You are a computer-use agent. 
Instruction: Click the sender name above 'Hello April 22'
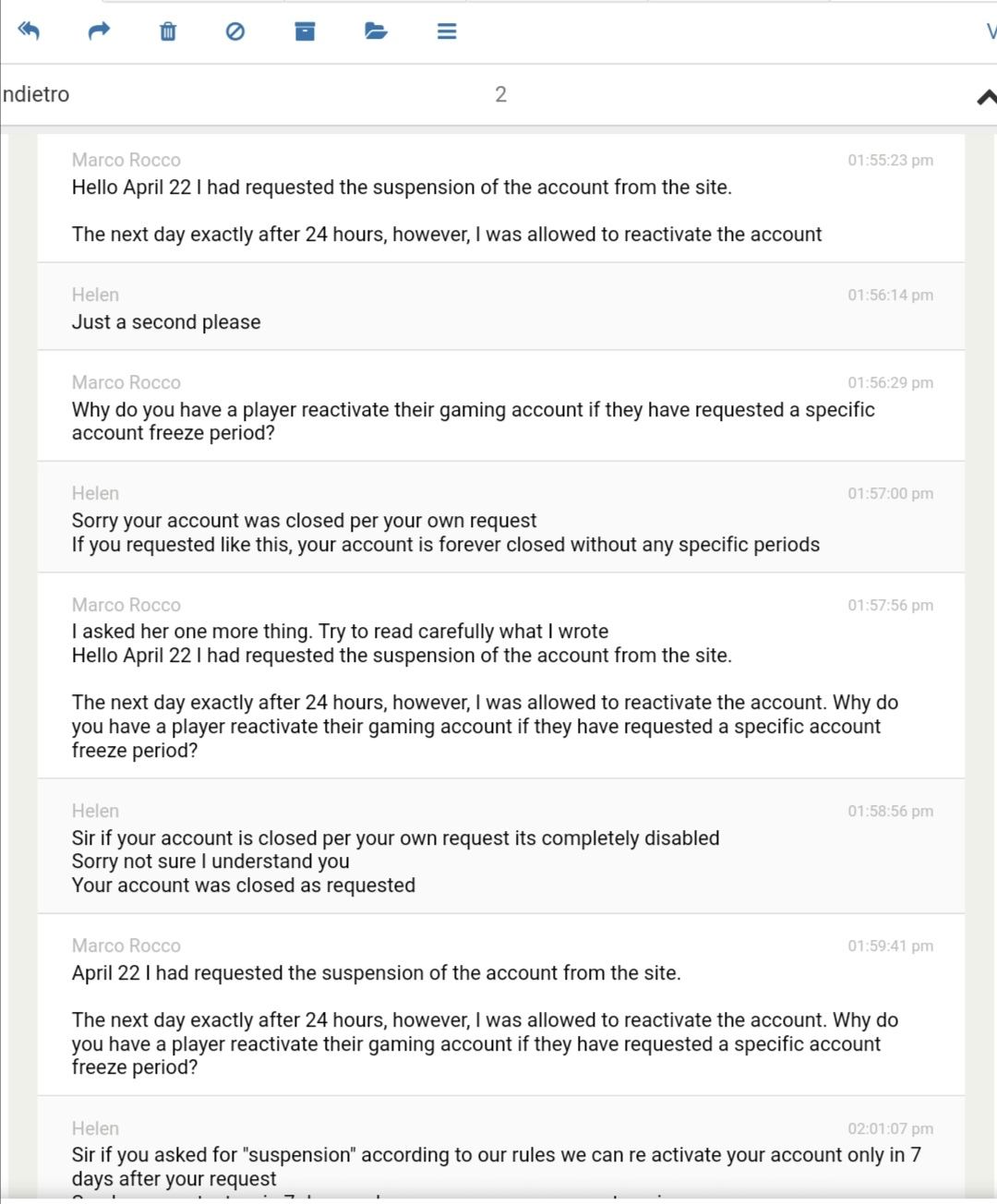126,160
